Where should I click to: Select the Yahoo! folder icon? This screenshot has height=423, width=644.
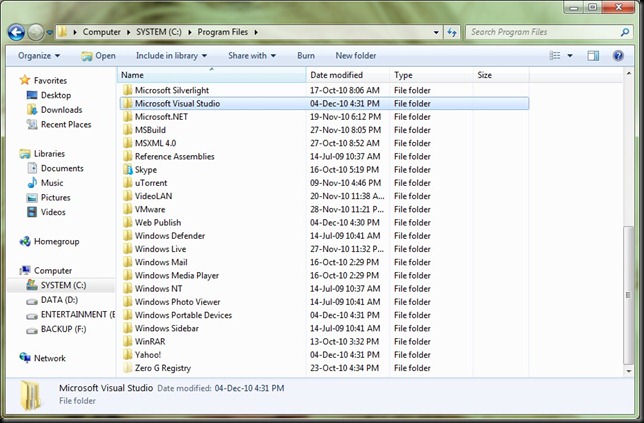click(x=128, y=354)
